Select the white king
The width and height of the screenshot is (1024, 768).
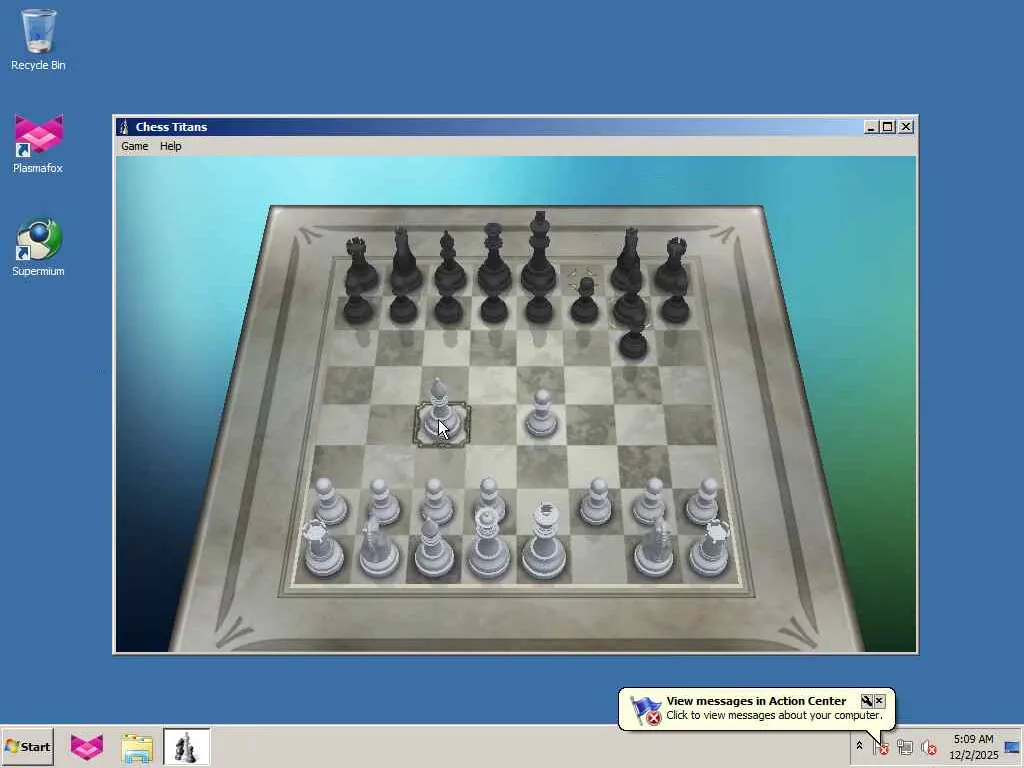(x=543, y=542)
